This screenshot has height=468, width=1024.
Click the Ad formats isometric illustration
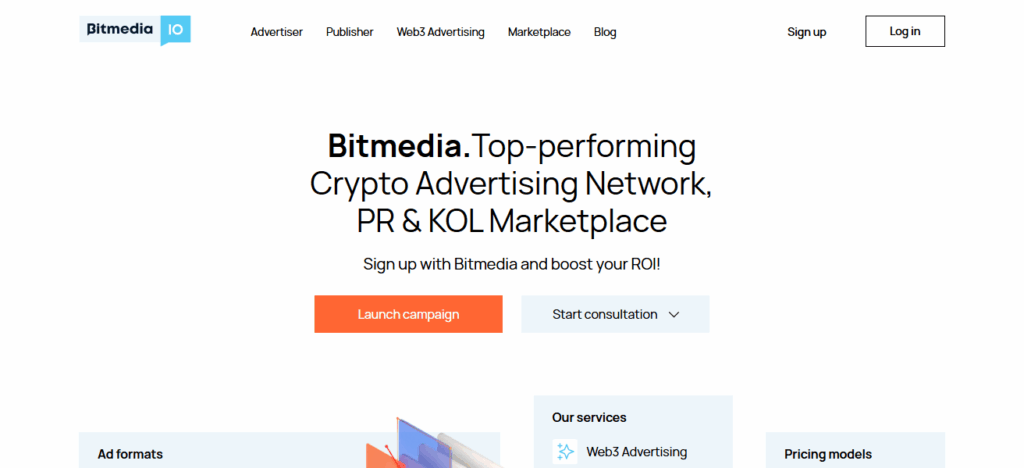tap(430, 445)
